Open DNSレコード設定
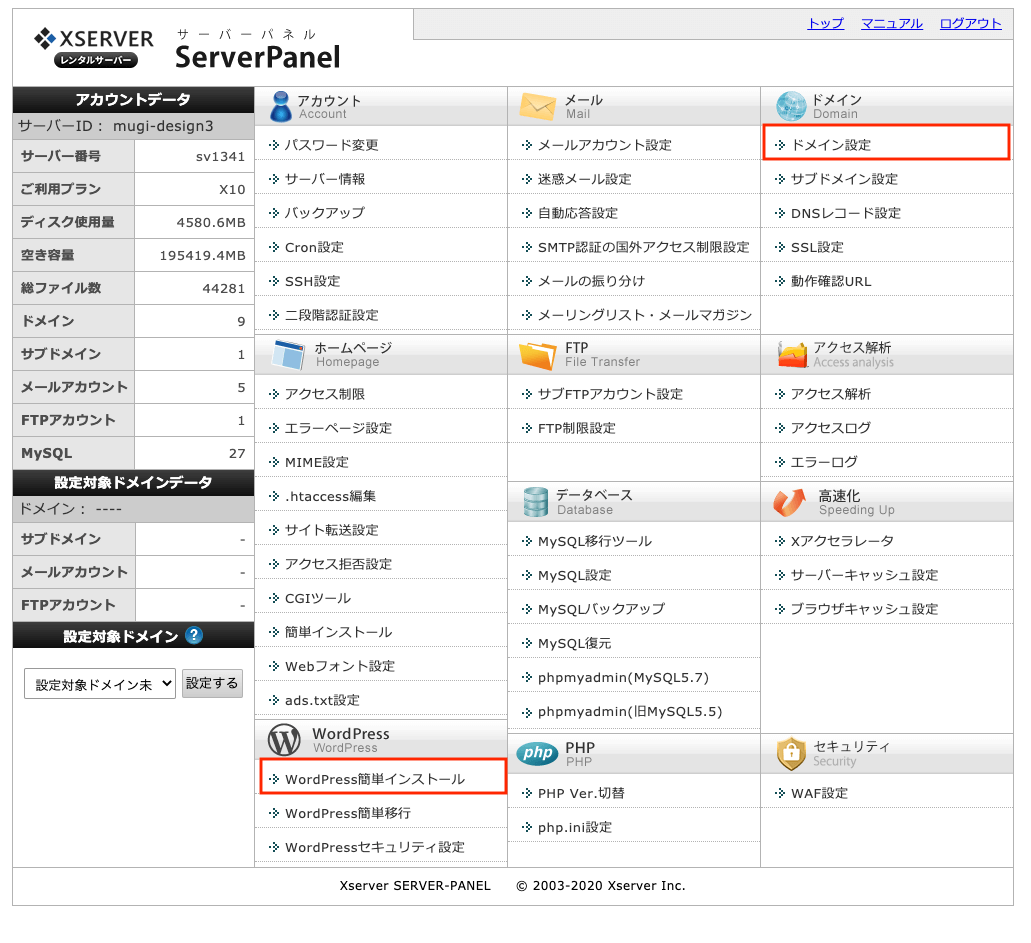 846,213
